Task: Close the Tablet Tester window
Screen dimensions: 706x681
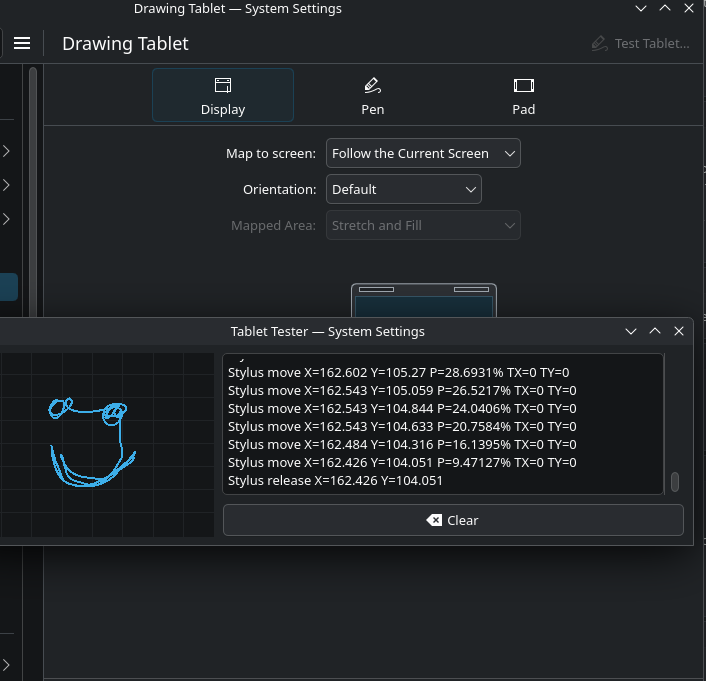Action: click(680, 331)
